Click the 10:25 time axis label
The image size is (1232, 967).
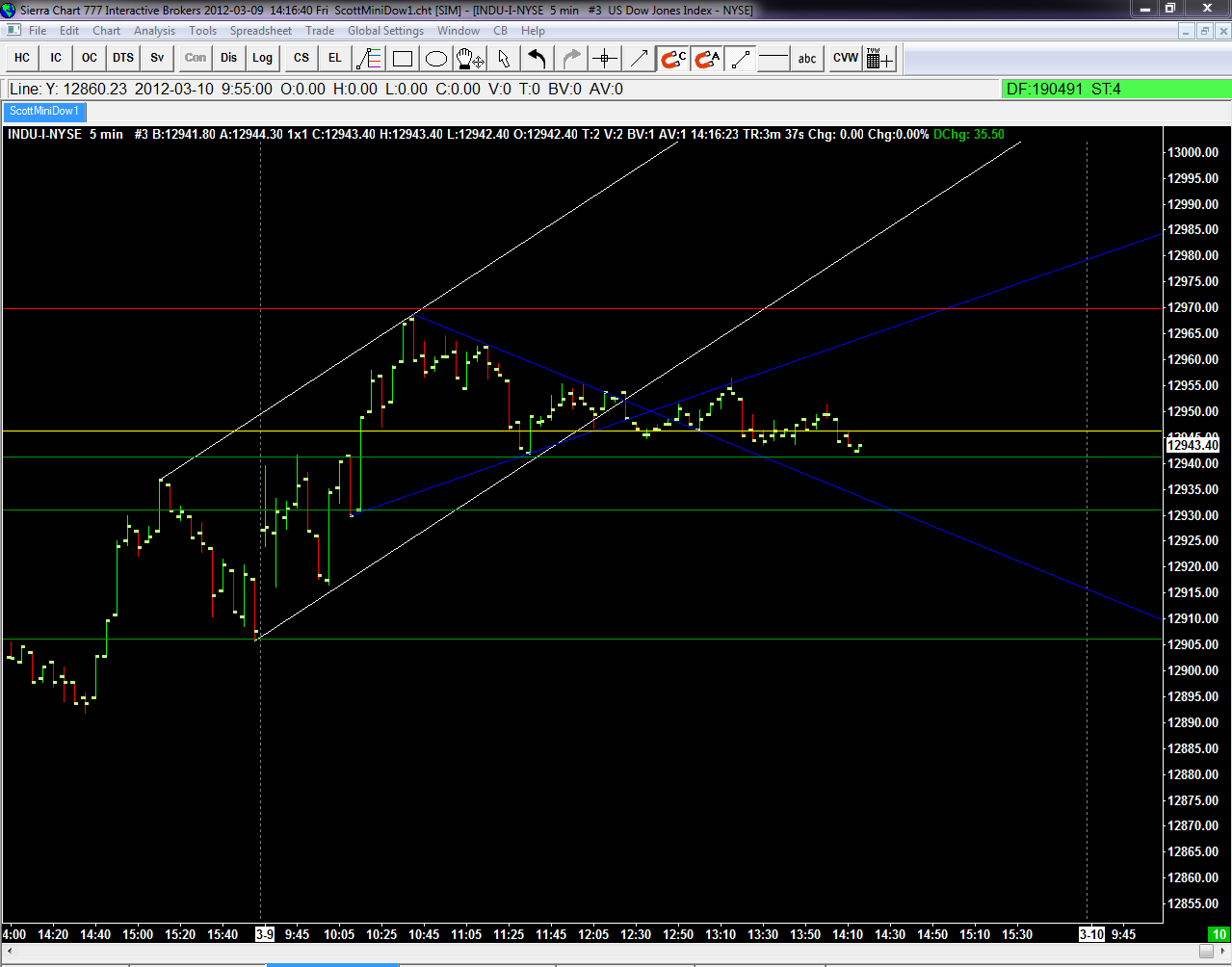pos(381,934)
